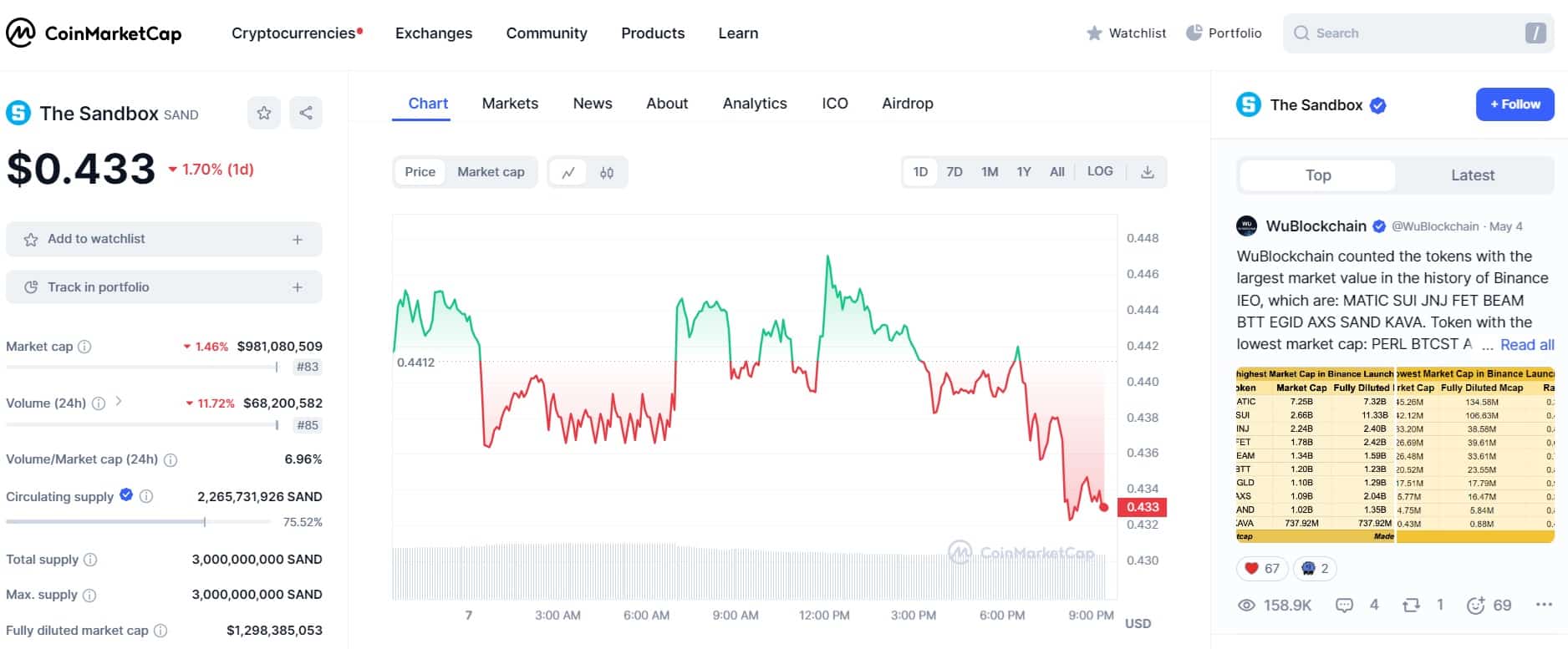Add a reaction to the post
1568x649 pixels.
(x=1475, y=606)
